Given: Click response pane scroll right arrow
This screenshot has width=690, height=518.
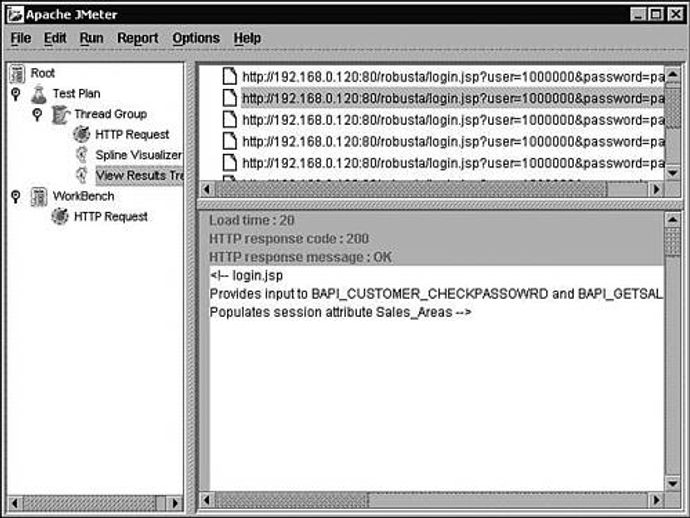Looking at the screenshot, I should (657, 500).
